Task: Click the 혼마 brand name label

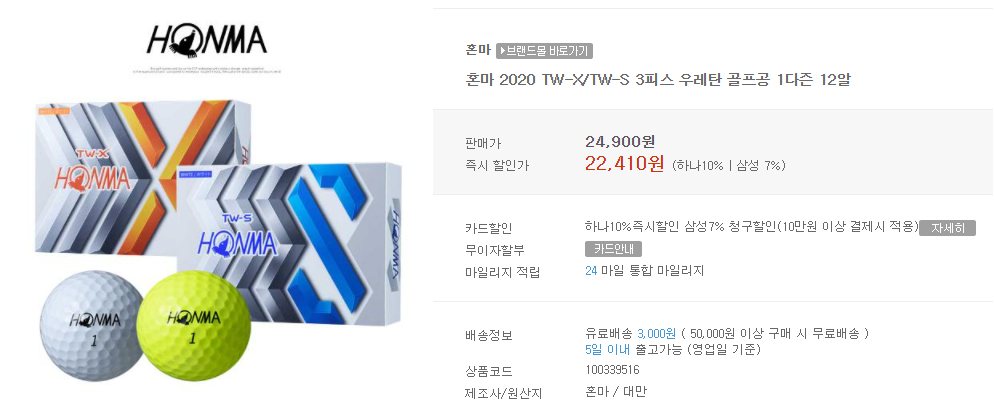Action: coord(477,50)
